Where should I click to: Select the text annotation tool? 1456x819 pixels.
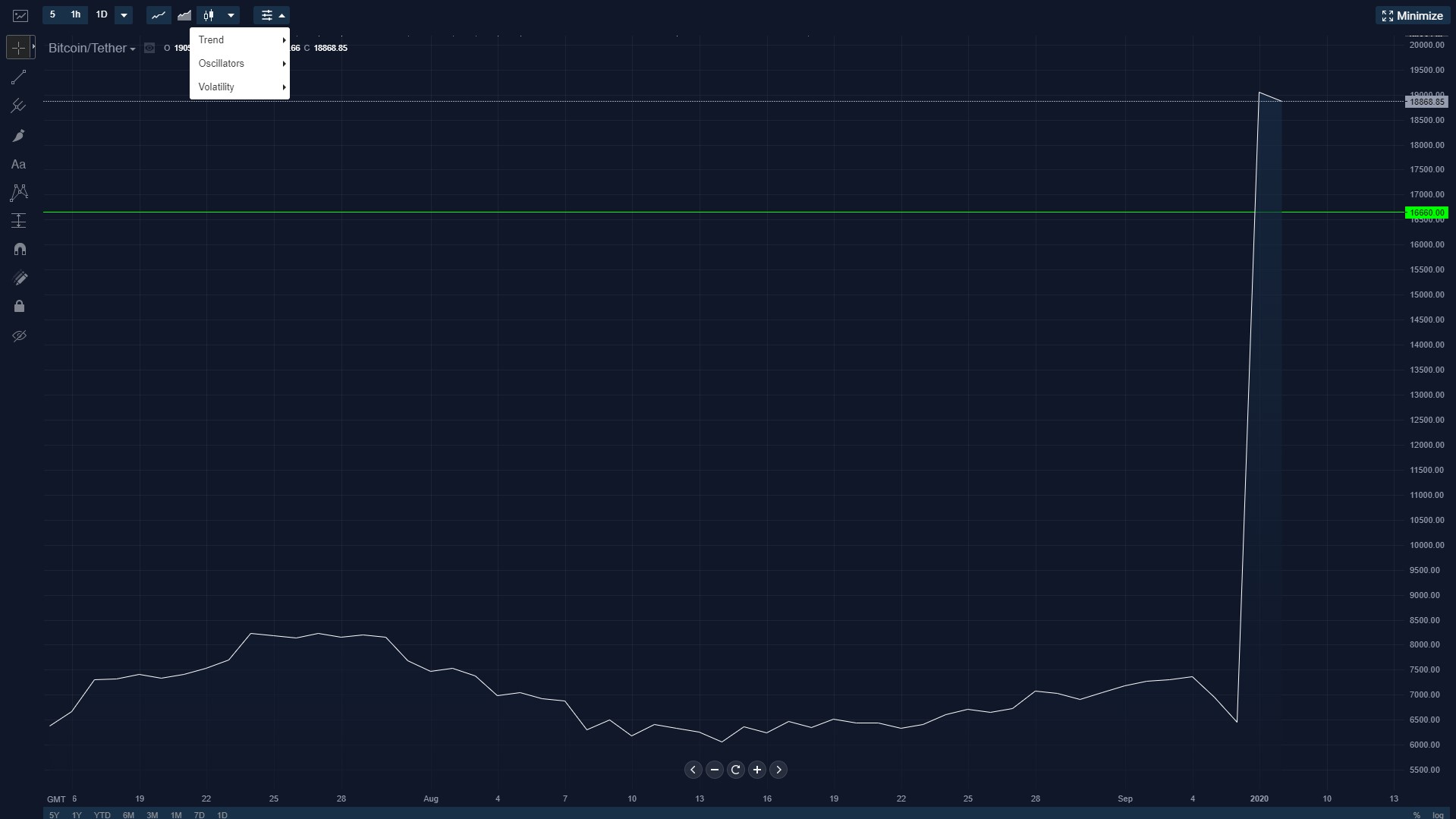pyautogui.click(x=19, y=165)
